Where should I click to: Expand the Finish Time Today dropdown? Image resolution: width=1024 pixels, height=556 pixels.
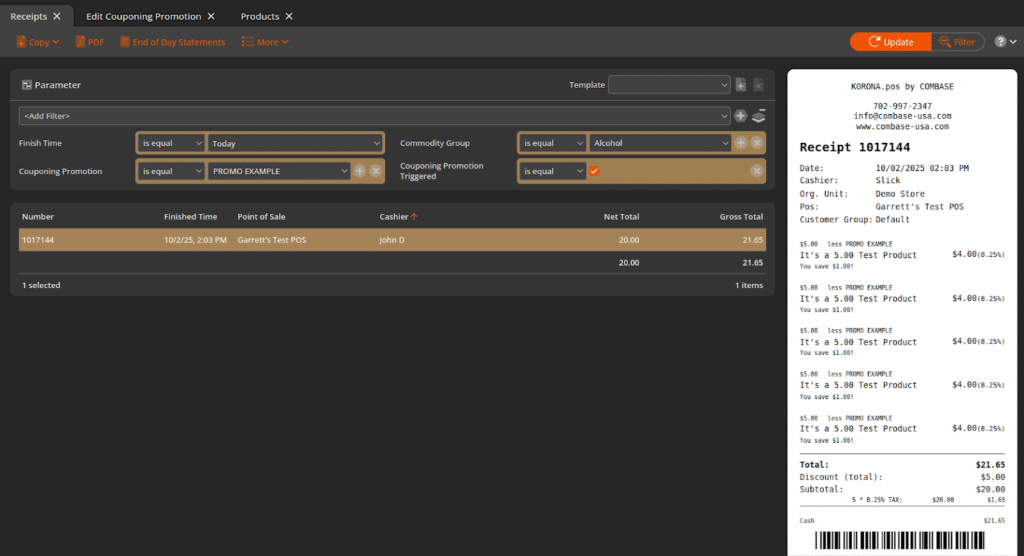295,143
